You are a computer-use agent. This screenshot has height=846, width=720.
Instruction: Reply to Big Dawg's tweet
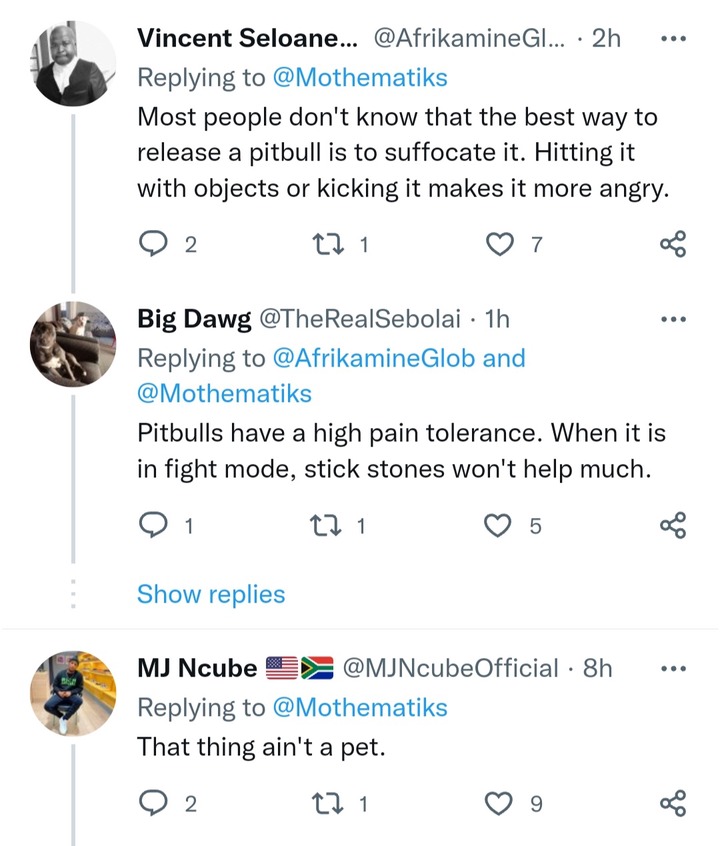click(153, 525)
